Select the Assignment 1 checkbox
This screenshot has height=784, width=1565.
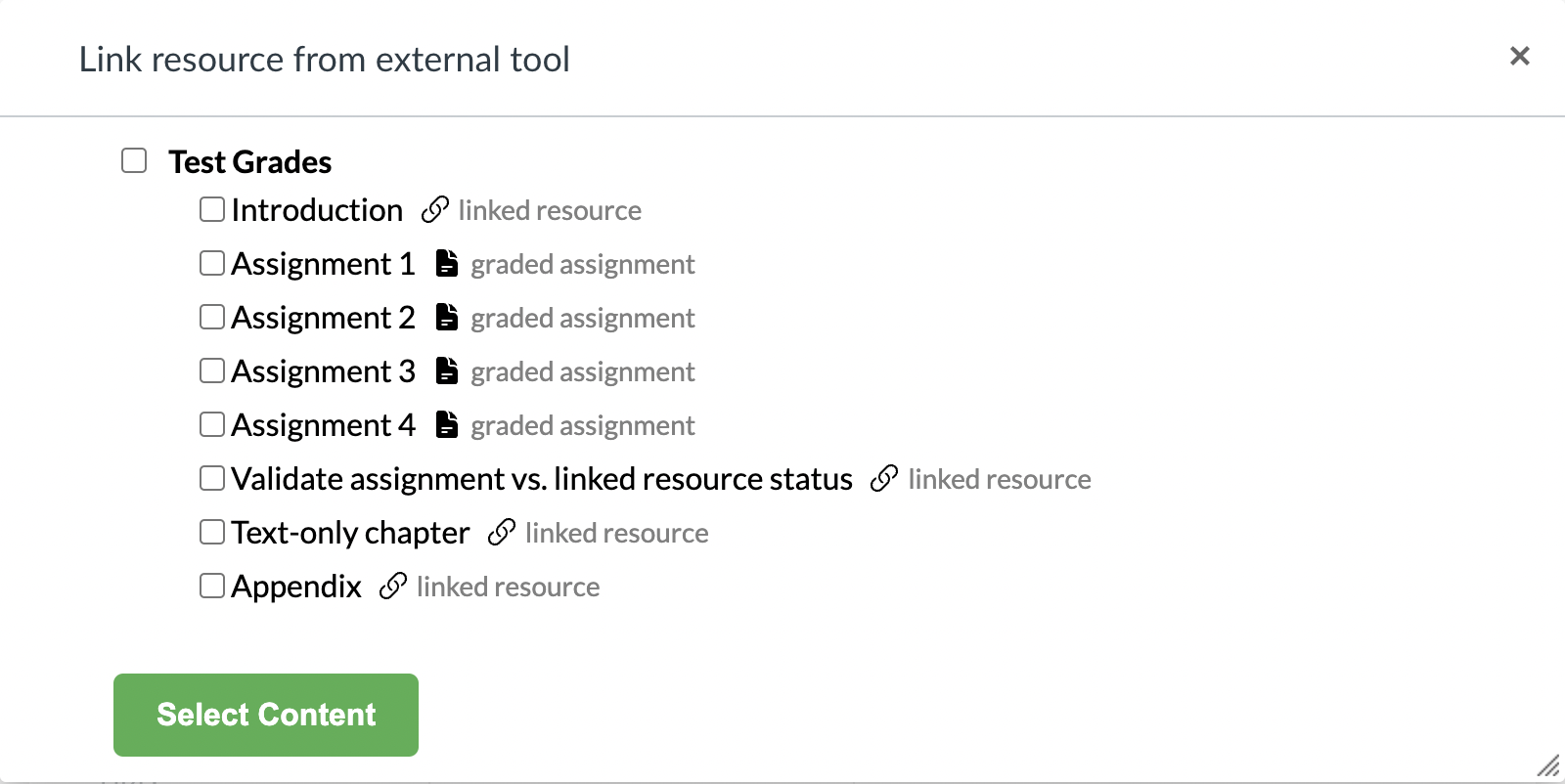pos(212,263)
